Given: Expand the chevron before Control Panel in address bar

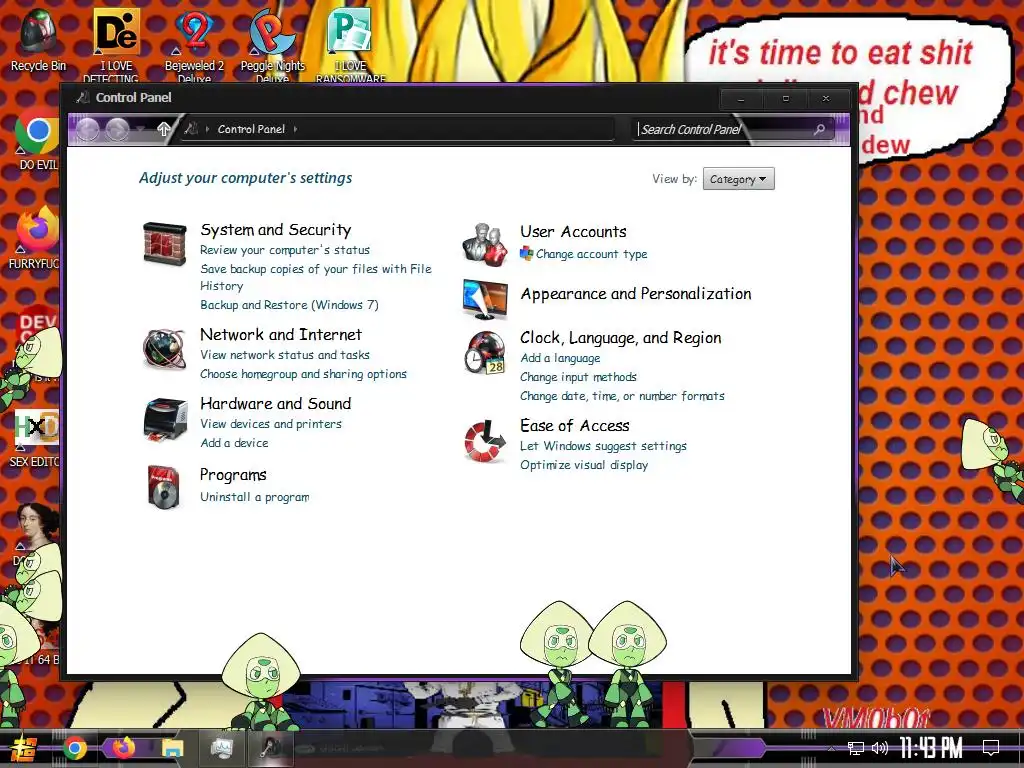Looking at the screenshot, I should (207, 129).
